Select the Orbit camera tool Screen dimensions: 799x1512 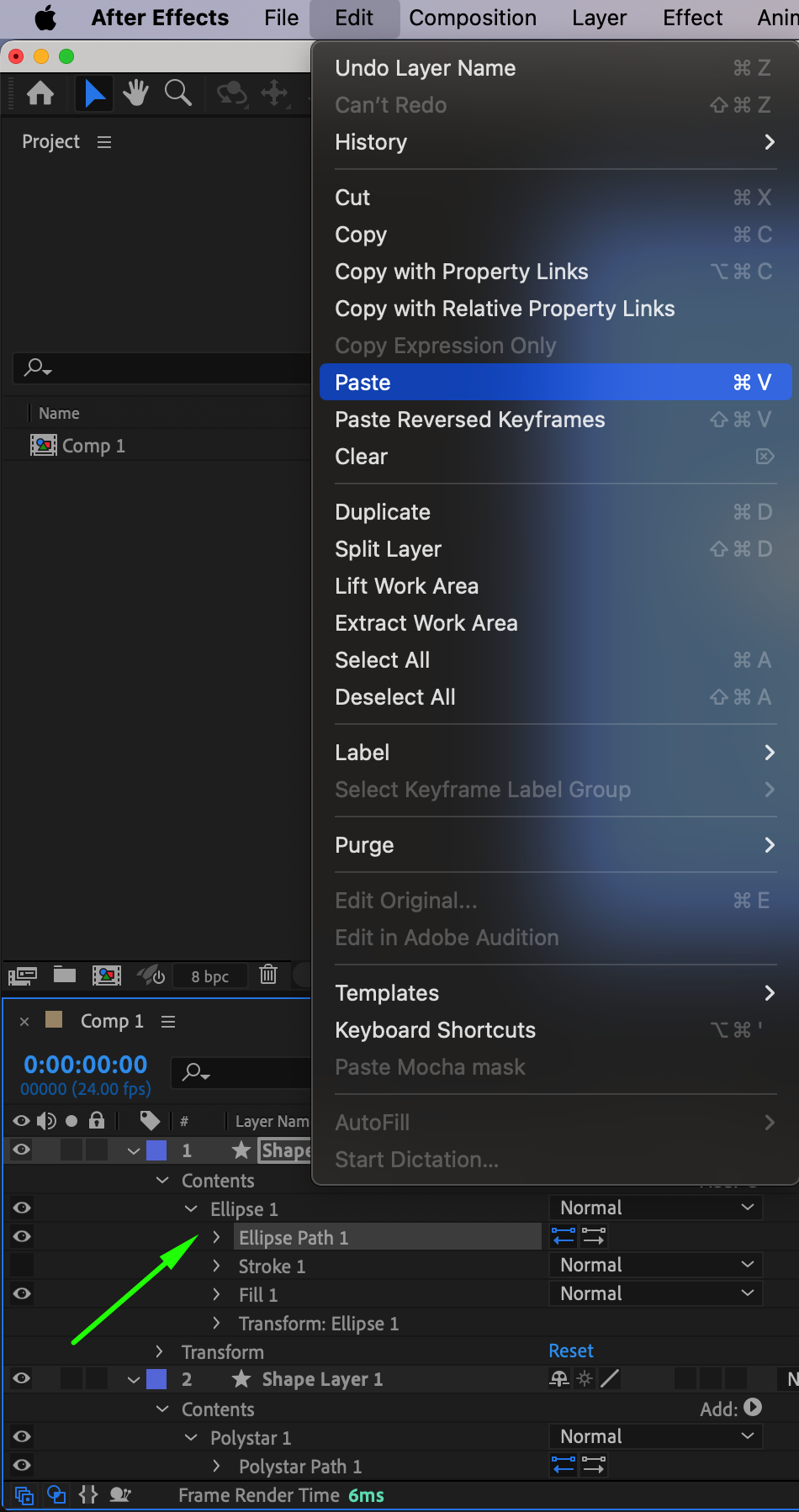click(x=232, y=93)
